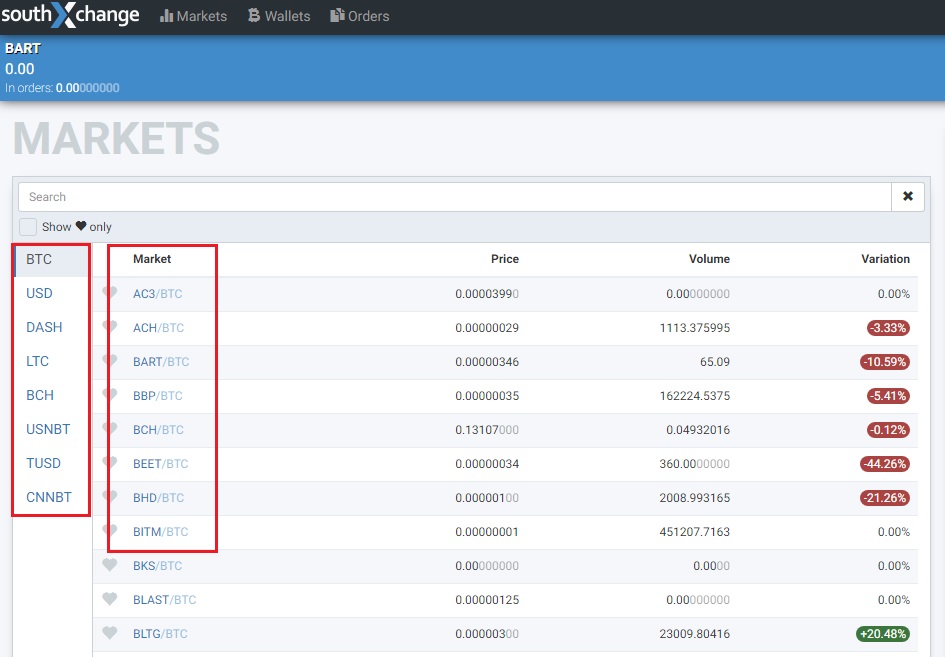The height and width of the screenshot is (657, 945).
Task: Favorite the BEET/BTC market with its heart
Action: (x=110, y=462)
